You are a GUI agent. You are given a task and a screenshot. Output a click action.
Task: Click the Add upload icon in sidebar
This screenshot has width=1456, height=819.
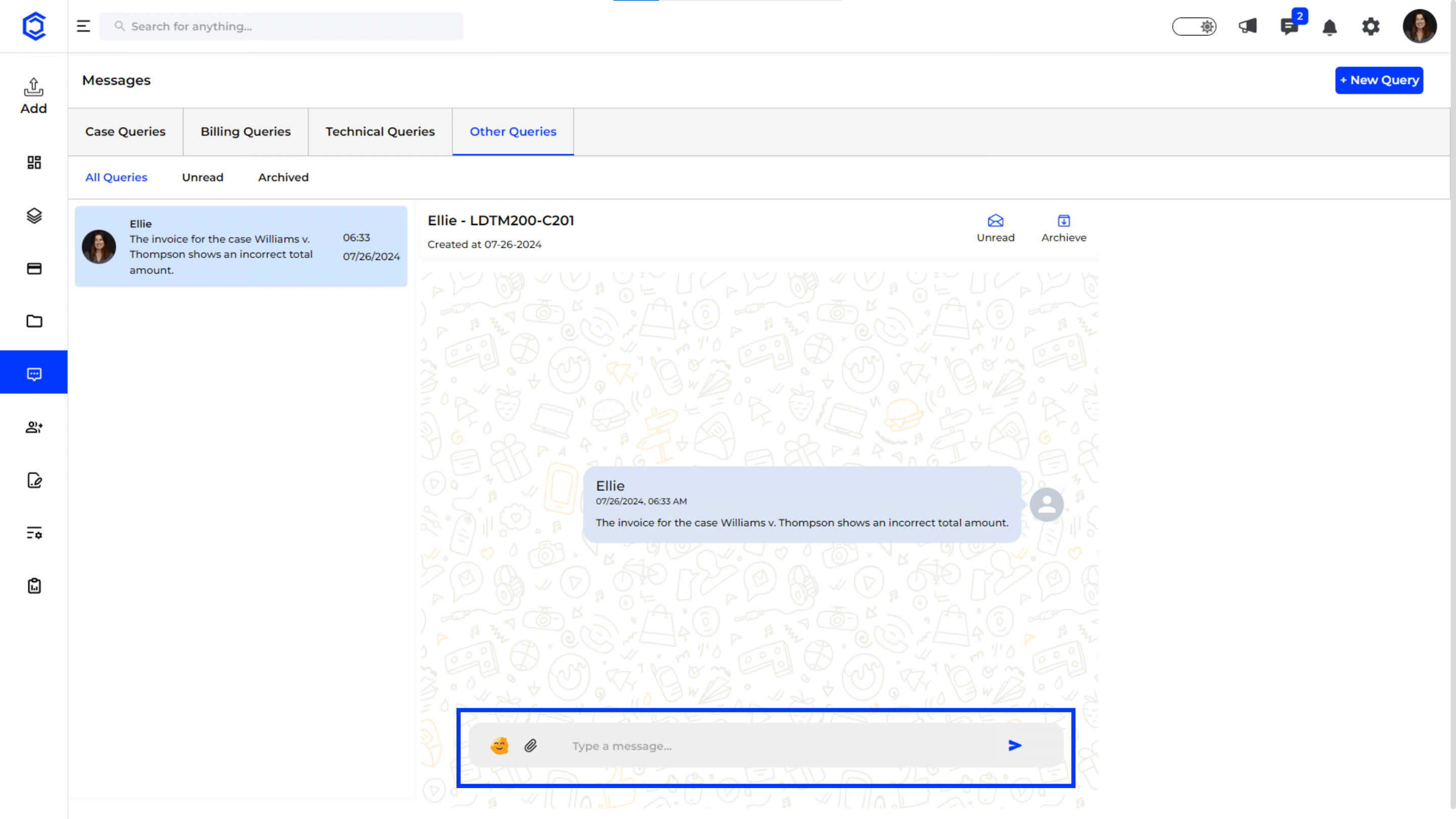click(x=34, y=96)
